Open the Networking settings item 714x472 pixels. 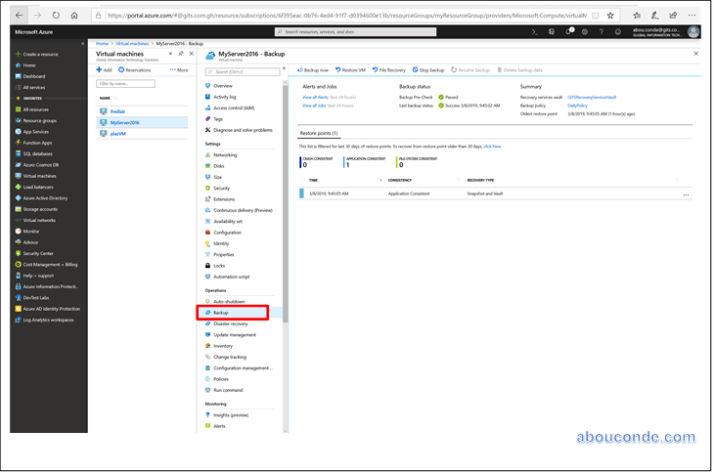pyautogui.click(x=225, y=155)
